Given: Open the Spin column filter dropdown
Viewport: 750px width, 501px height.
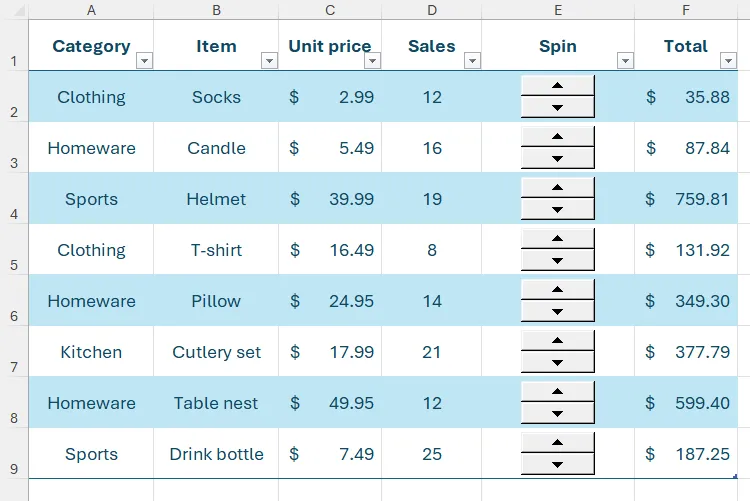Looking at the screenshot, I should tap(625, 61).
